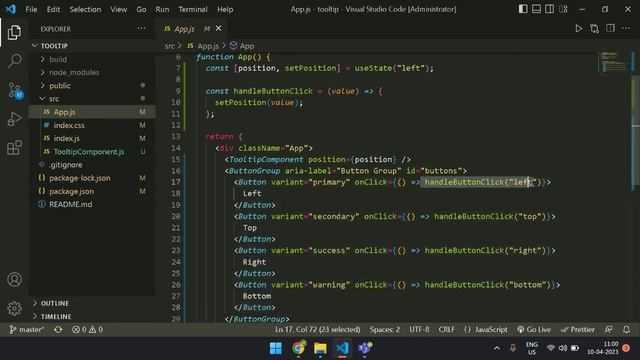Open the Selection menu

pos(85,9)
